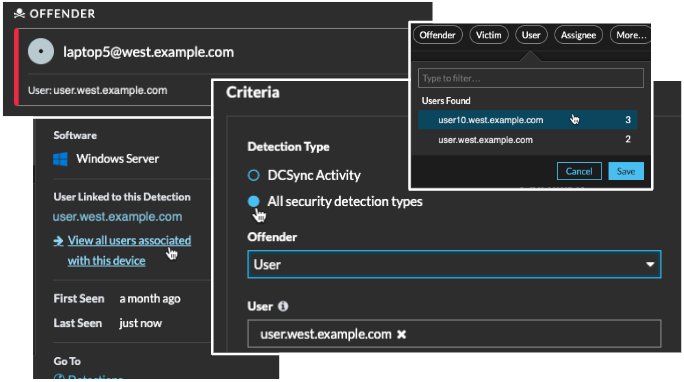Click the Save button
Image resolution: width=684 pixels, height=382 pixels.
(626, 171)
